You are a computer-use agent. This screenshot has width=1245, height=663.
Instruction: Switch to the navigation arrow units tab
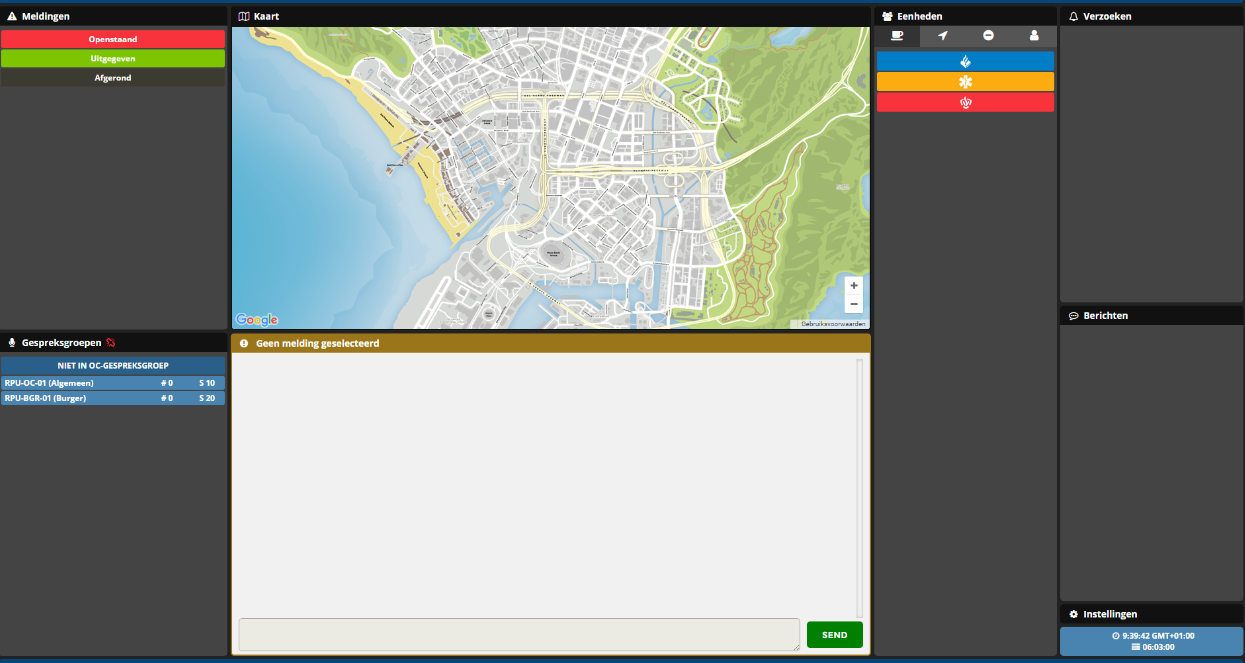point(942,36)
